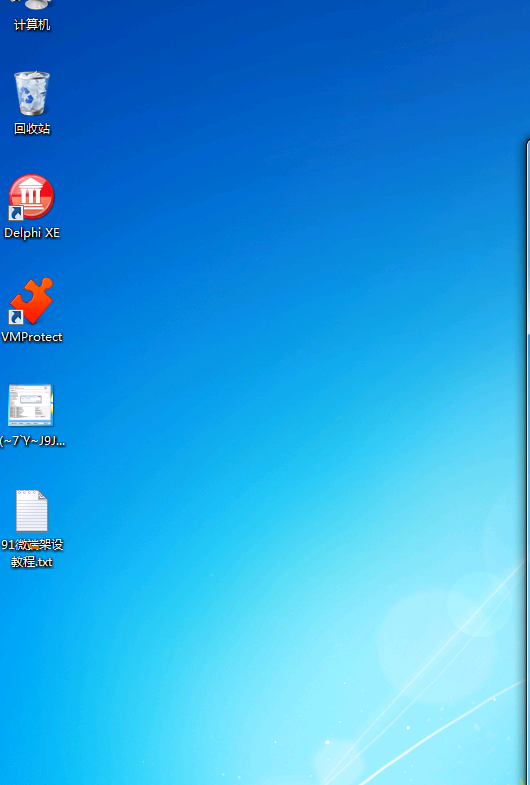The height and width of the screenshot is (785, 530).
Task: Click the white building symbol in Delphi icon
Action: (x=31, y=193)
